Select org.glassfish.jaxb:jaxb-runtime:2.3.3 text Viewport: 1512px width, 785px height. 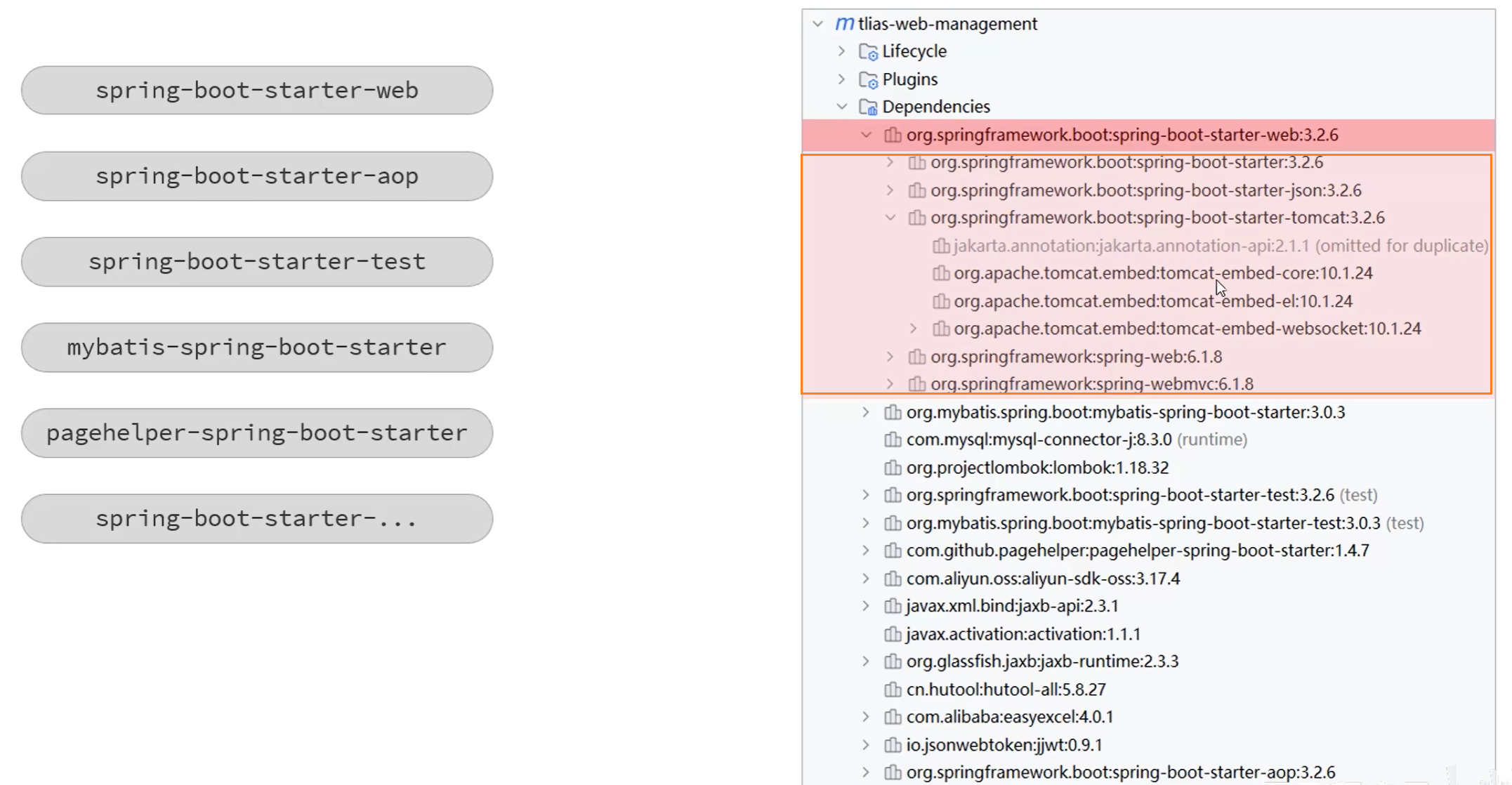(1042, 661)
